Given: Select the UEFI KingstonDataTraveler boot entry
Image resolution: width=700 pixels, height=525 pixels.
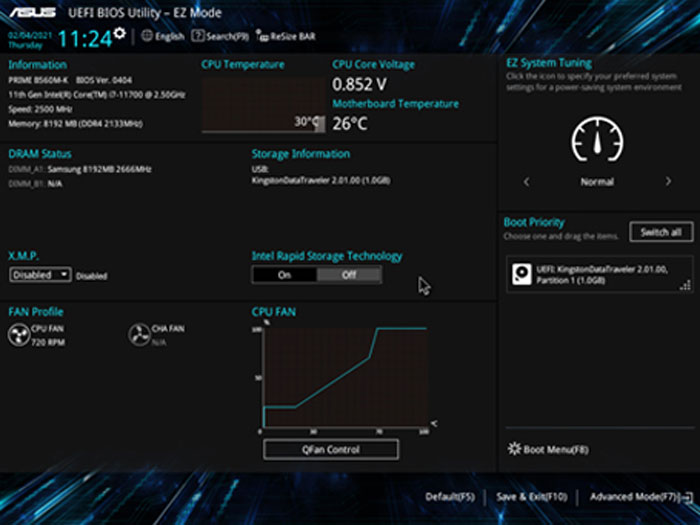Looking at the screenshot, I should [600, 274].
